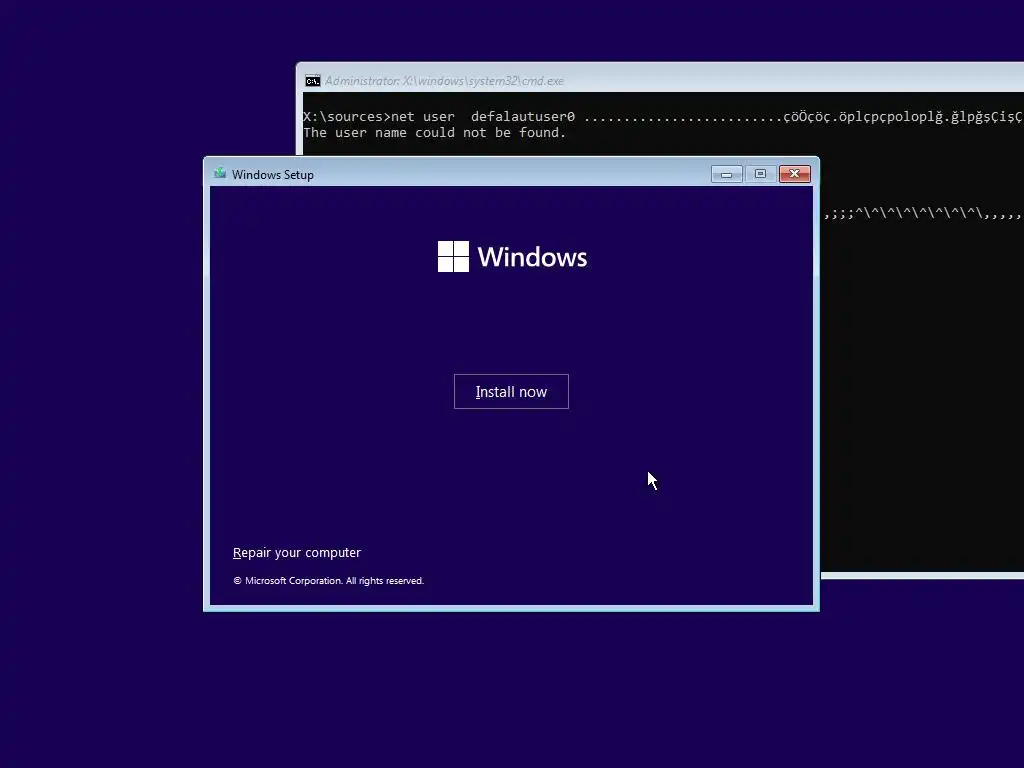Viewport: 1024px width, 768px height.
Task: Click the Windows Setup title bar icon
Action: [x=220, y=174]
